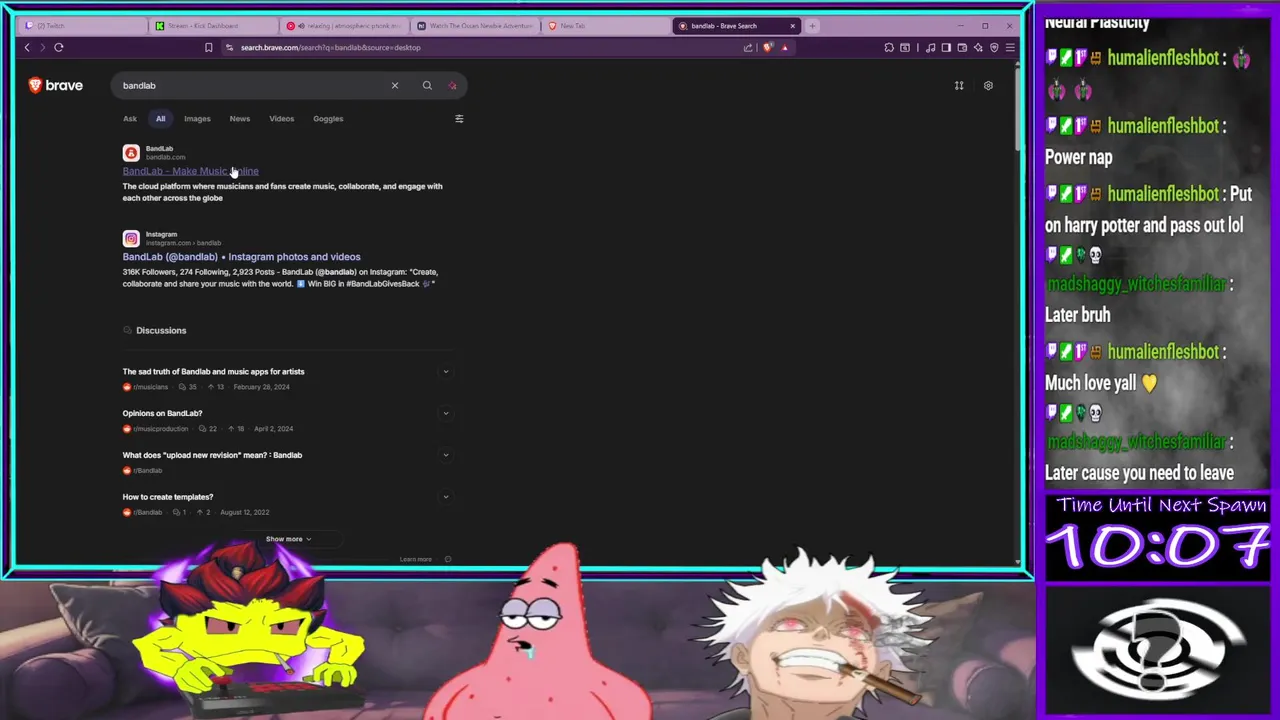Toggle the browser sidebar panel icon
Image resolution: width=1280 pixels, height=720 pixels.
coord(946,47)
